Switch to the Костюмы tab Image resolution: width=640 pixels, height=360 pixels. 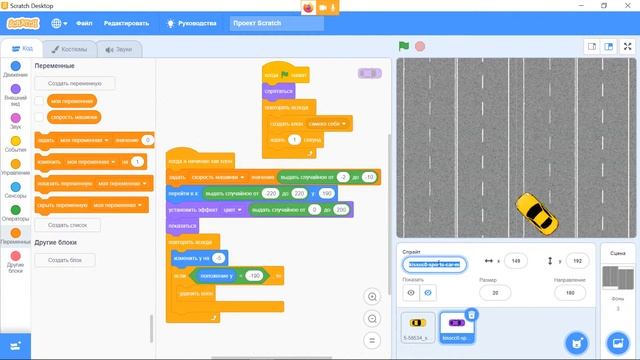click(70, 49)
